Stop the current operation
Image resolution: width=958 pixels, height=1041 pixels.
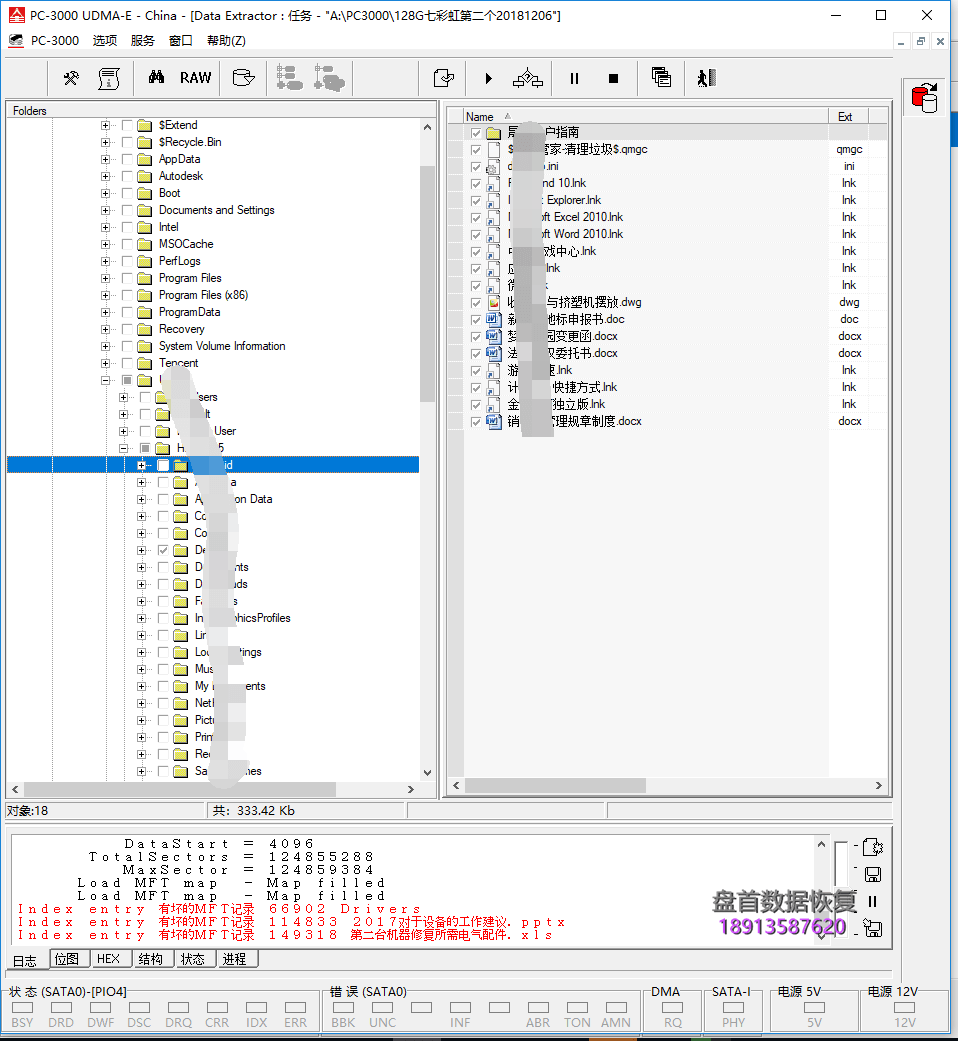tap(613, 78)
